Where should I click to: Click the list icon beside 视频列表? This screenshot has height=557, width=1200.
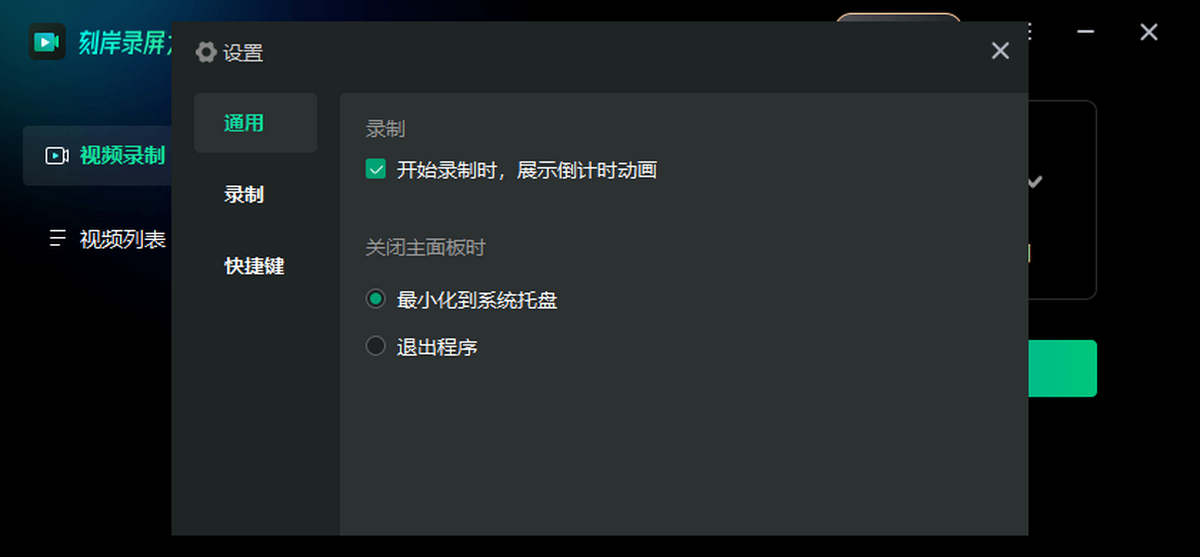(x=57, y=238)
